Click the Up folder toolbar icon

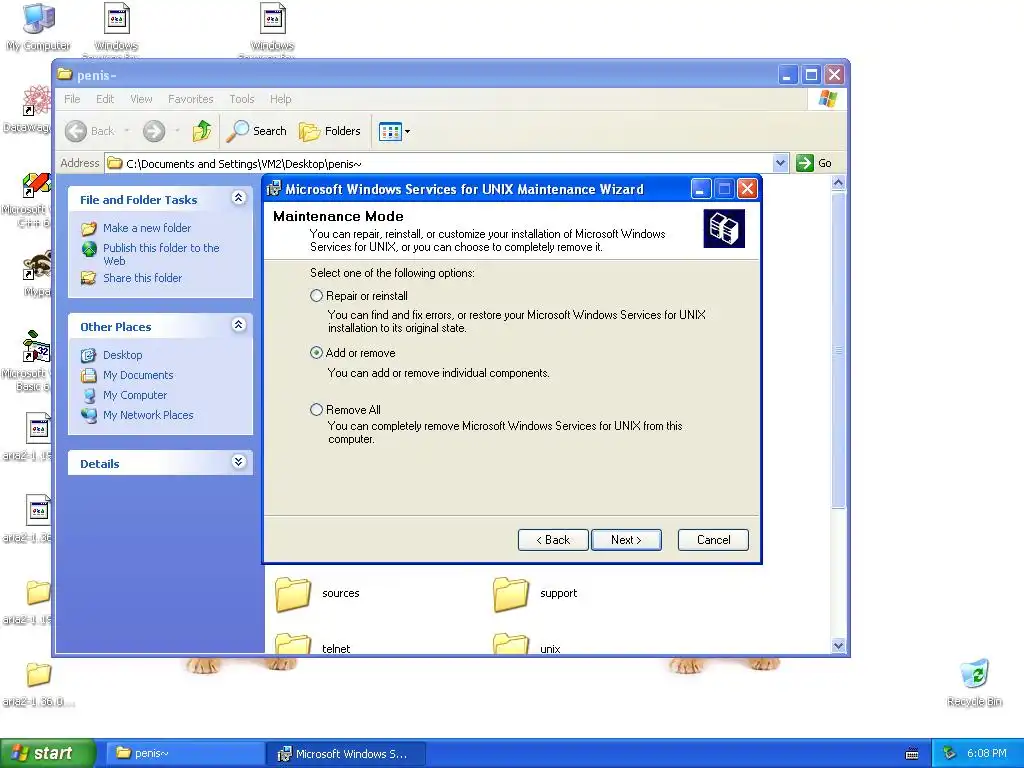click(202, 131)
